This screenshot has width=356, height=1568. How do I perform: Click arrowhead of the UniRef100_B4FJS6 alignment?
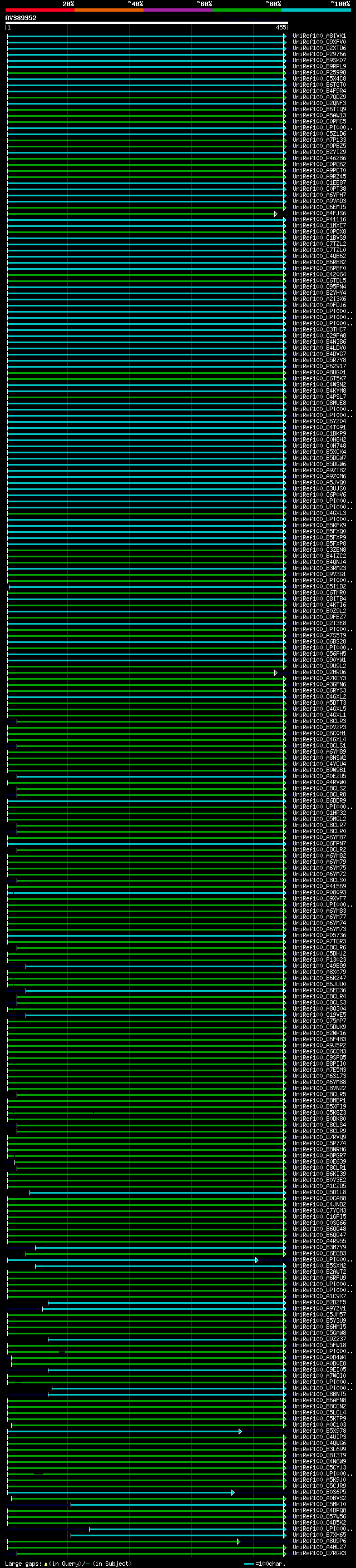point(276,214)
